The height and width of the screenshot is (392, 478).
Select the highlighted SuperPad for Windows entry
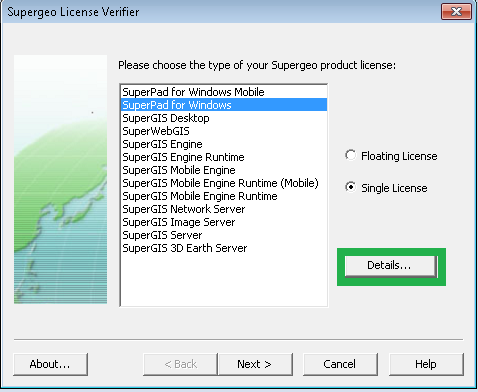pyautogui.click(x=224, y=105)
